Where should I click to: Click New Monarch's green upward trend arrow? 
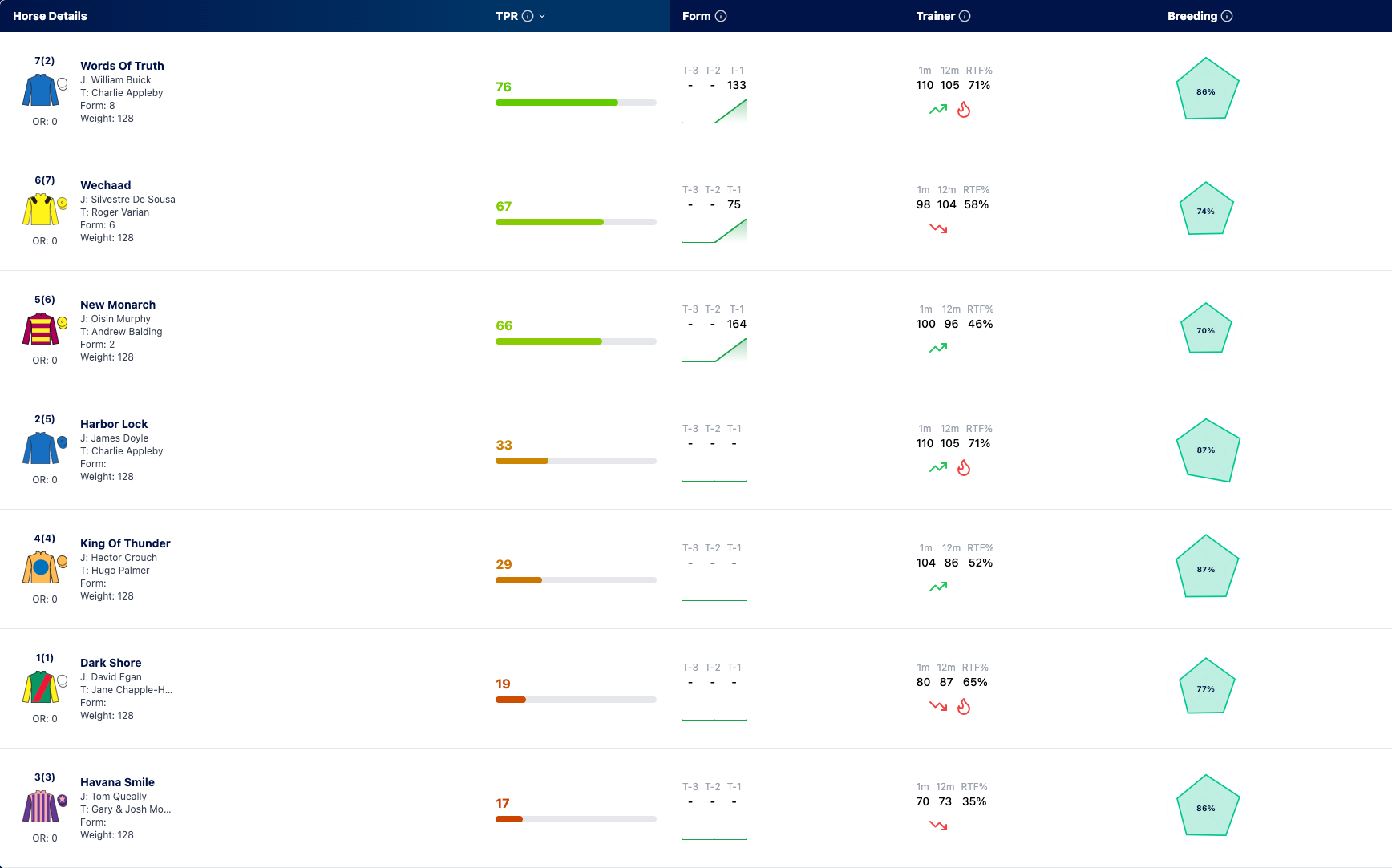(x=938, y=348)
